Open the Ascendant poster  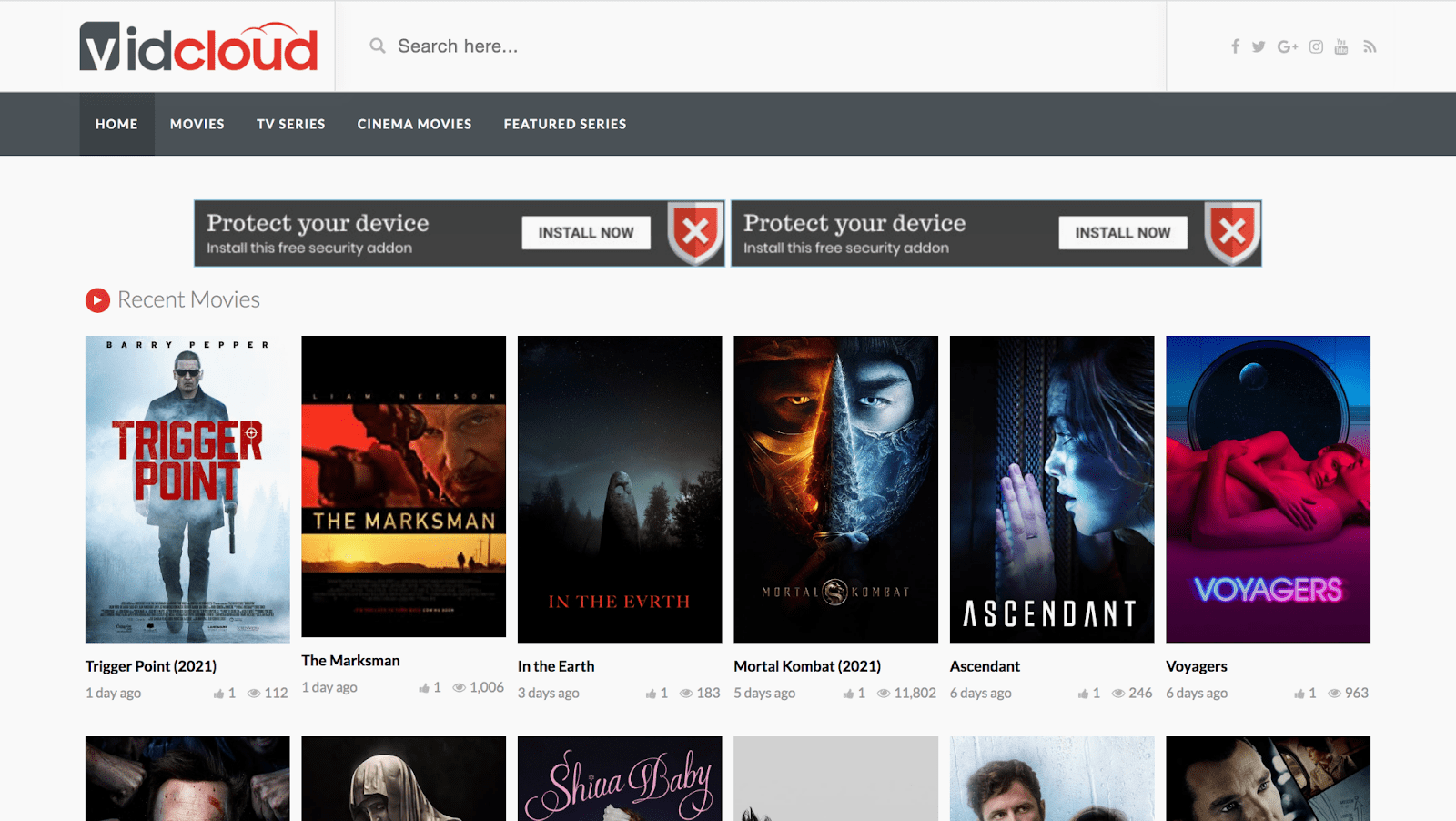point(1052,490)
